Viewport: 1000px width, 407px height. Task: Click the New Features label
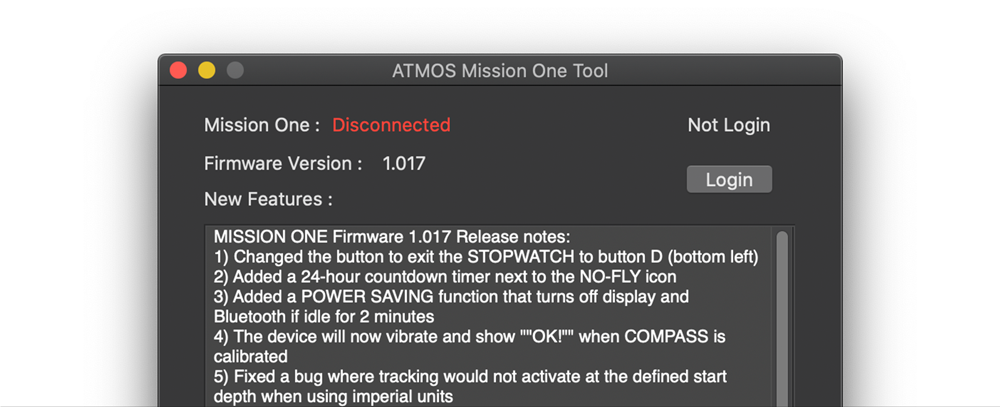click(268, 199)
